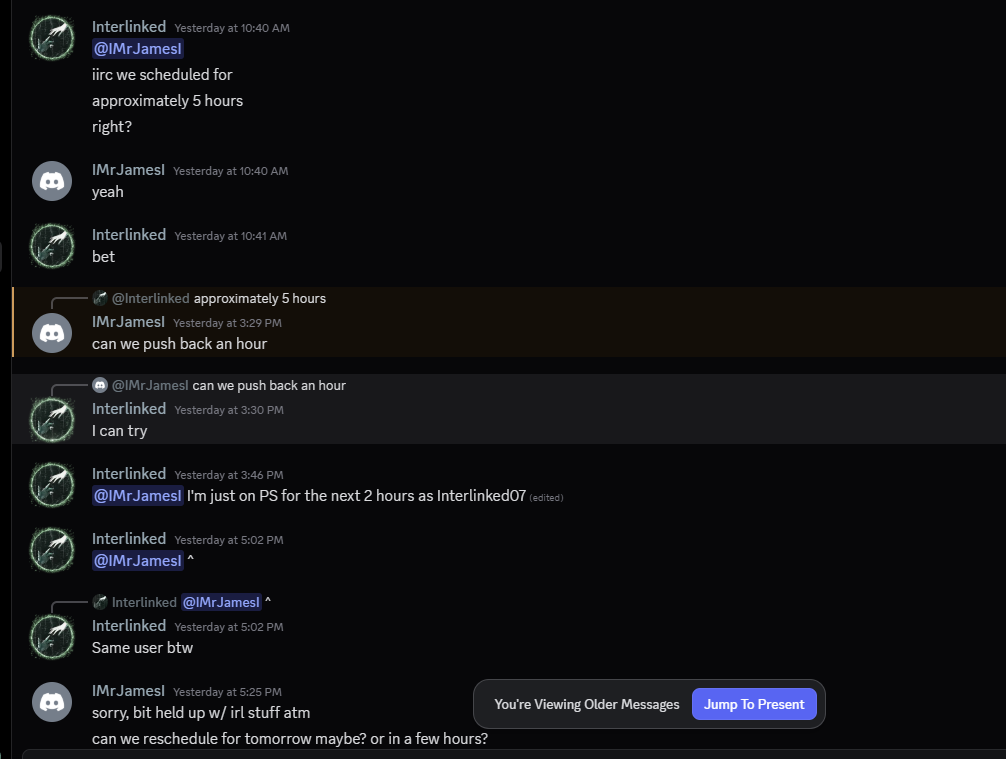Jump to replied message "approximately 5 hours"

tap(260, 298)
